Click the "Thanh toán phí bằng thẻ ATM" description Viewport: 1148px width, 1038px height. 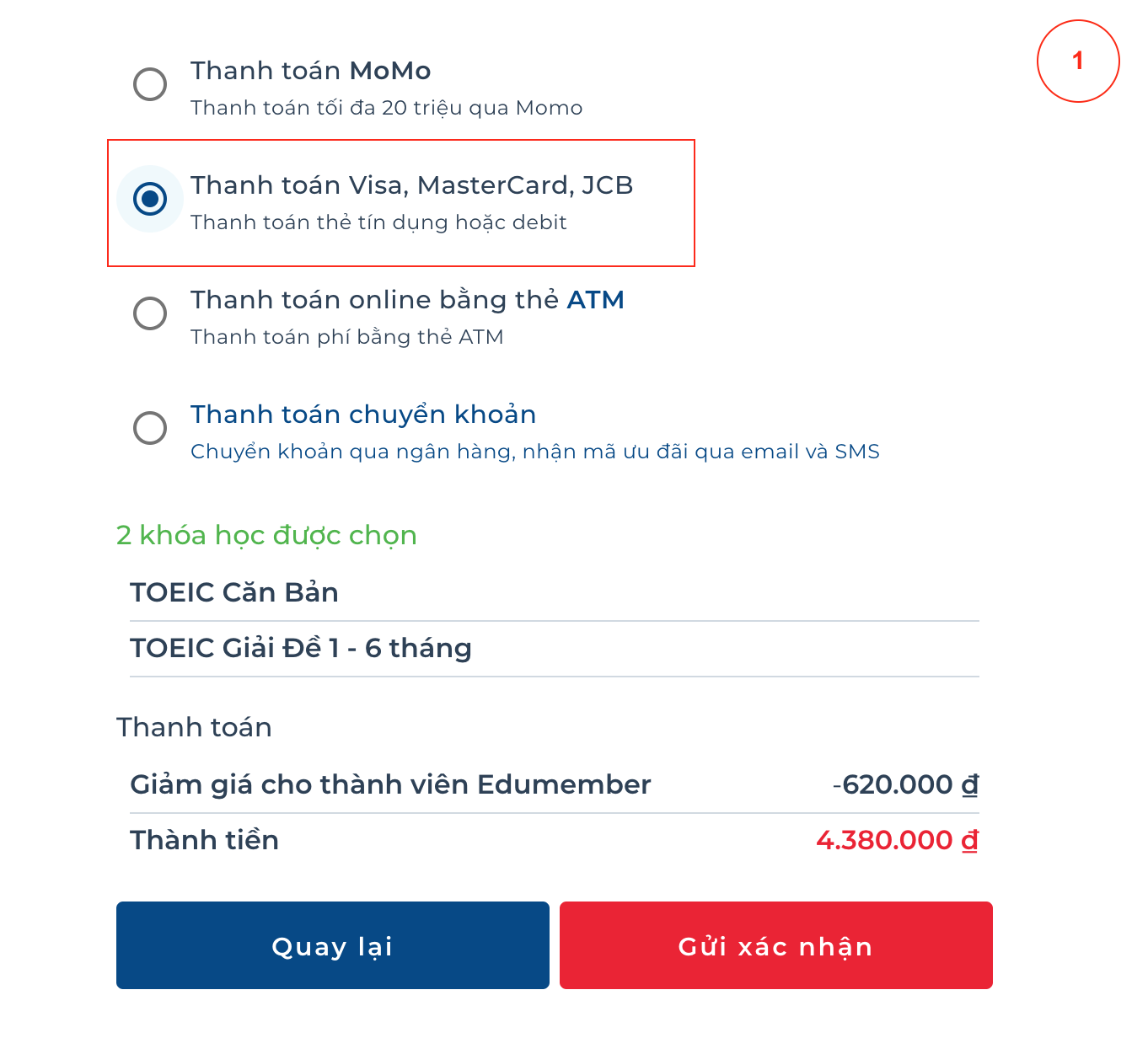pyautogui.click(x=346, y=337)
